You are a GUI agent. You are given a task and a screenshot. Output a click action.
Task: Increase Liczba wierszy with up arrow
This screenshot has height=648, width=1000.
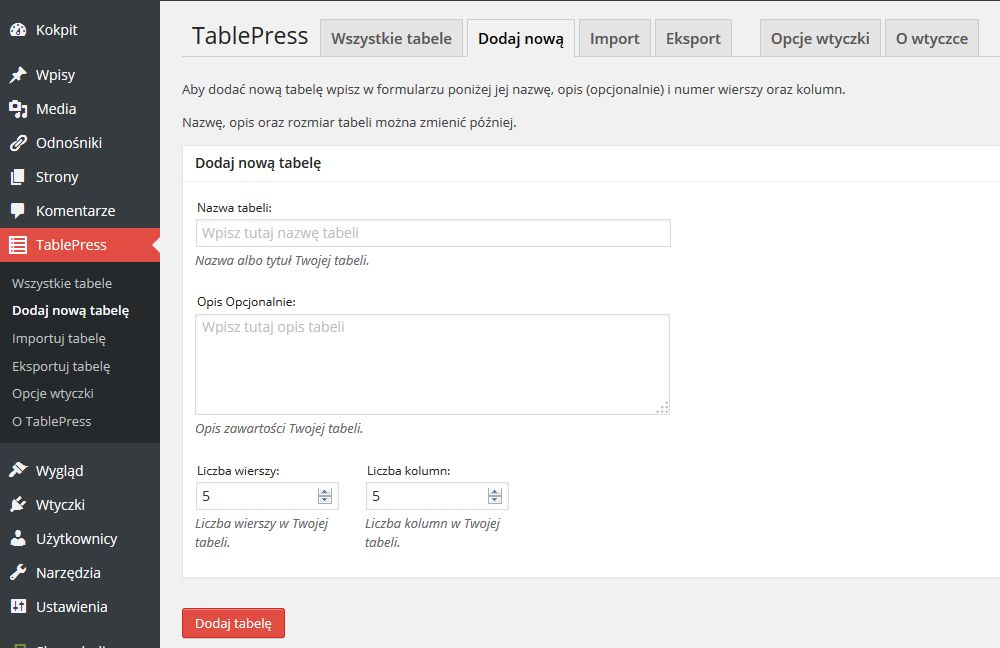(x=325, y=492)
